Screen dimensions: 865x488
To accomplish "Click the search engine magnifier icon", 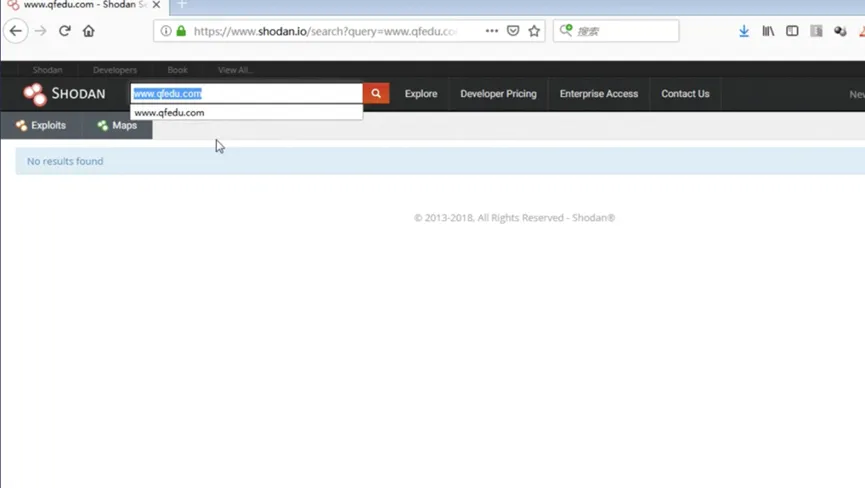I will 566,30.
